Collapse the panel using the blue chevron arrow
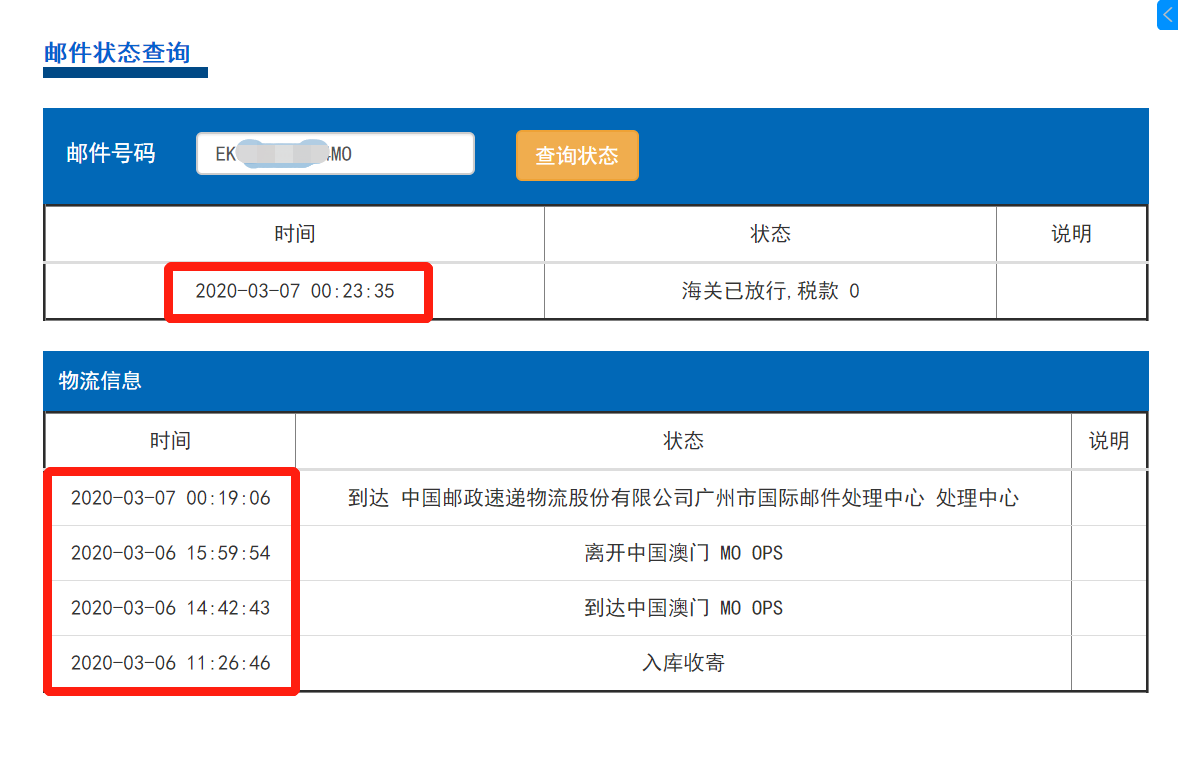This screenshot has height=765, width=1178. point(1167,15)
